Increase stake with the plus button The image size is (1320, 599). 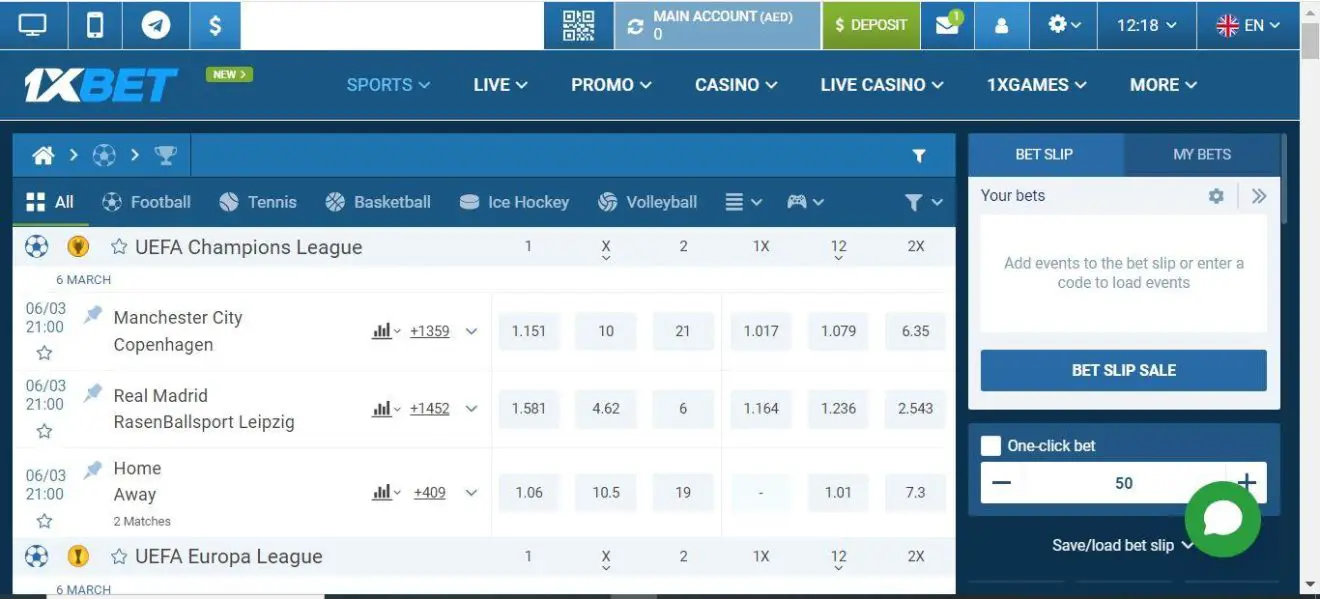pos(1246,483)
